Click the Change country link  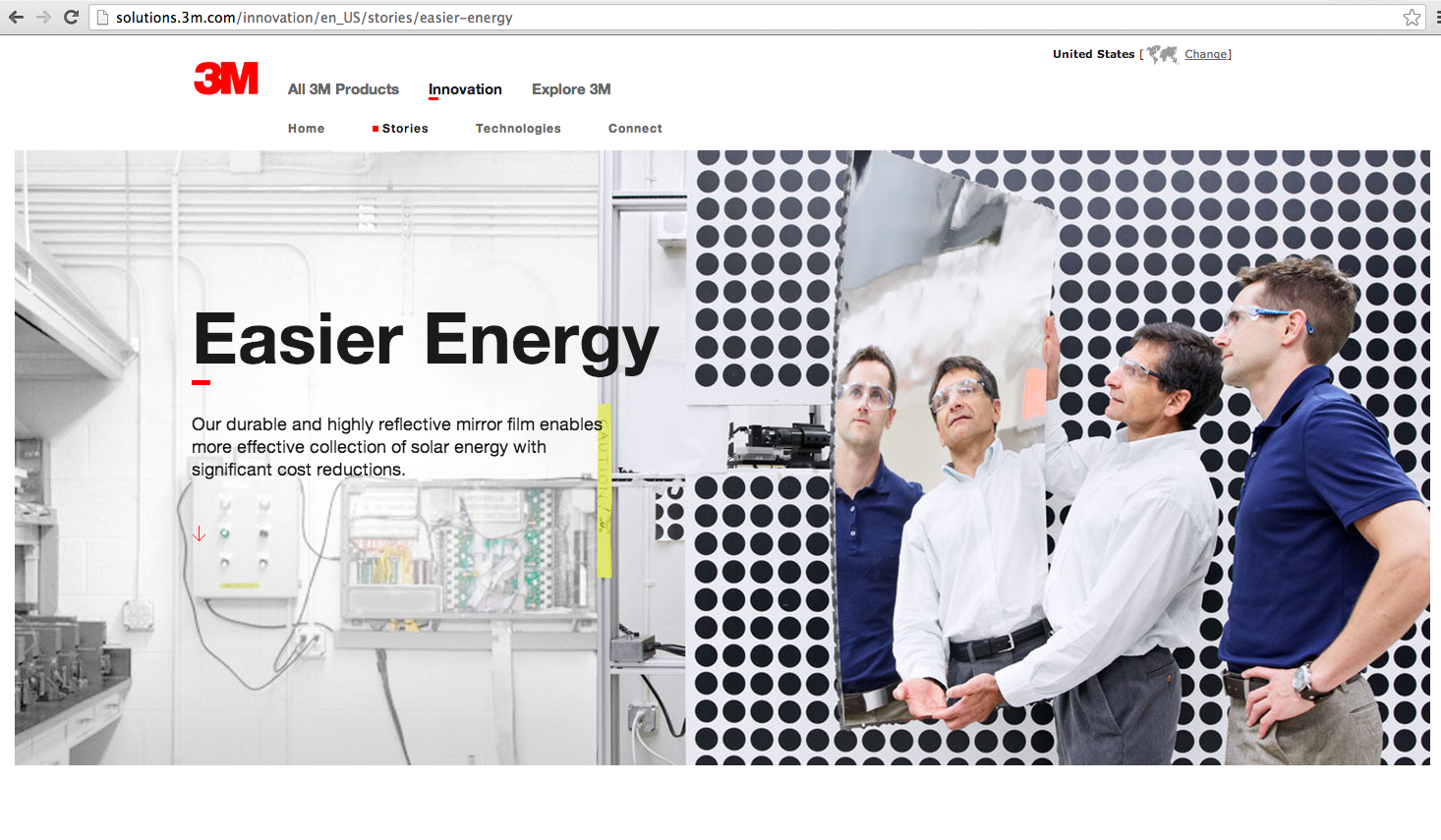(1206, 54)
